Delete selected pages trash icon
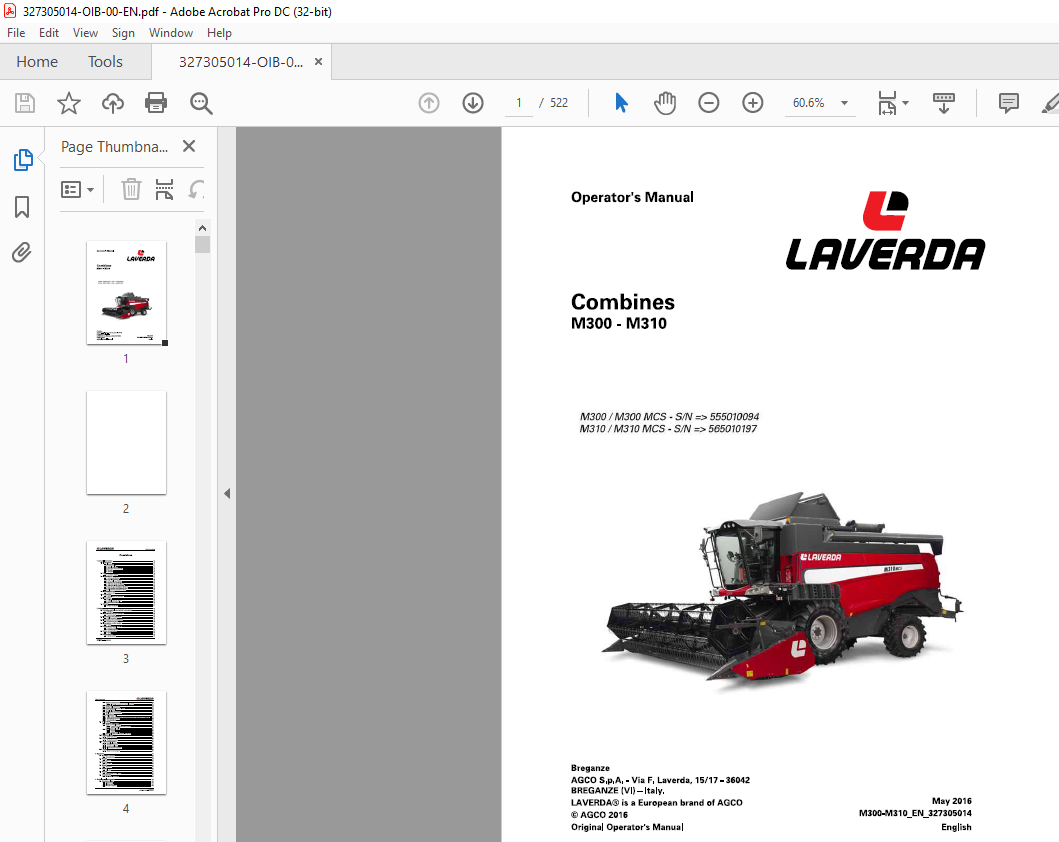The height and width of the screenshot is (842, 1059). coord(131,189)
